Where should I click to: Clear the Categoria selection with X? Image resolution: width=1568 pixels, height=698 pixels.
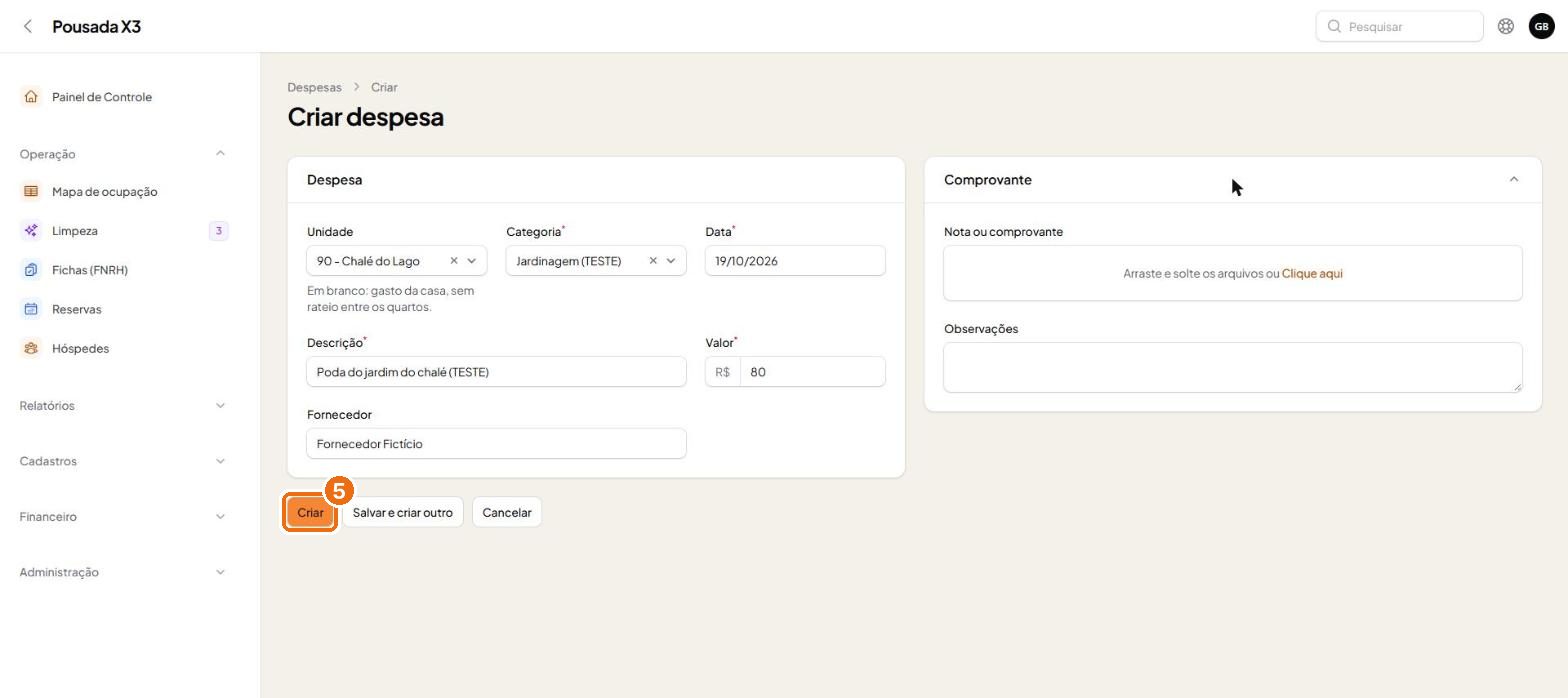coord(653,261)
